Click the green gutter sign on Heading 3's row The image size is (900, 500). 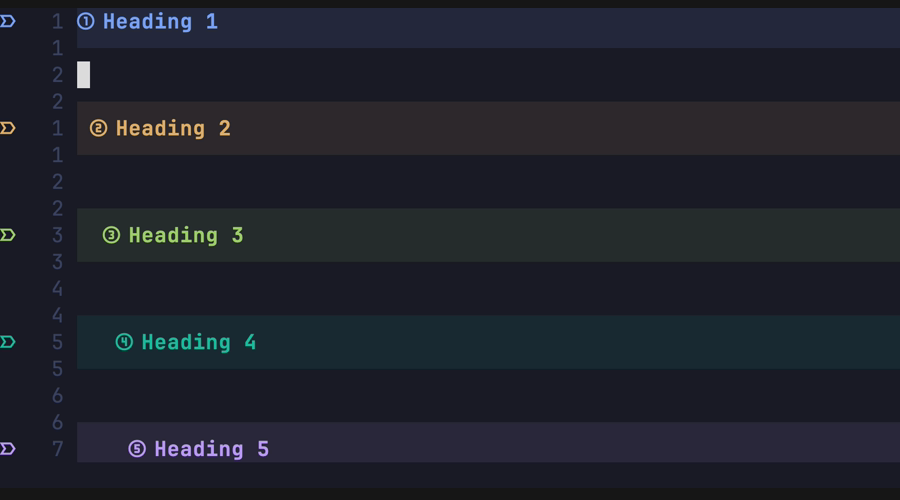pyautogui.click(x=8, y=235)
